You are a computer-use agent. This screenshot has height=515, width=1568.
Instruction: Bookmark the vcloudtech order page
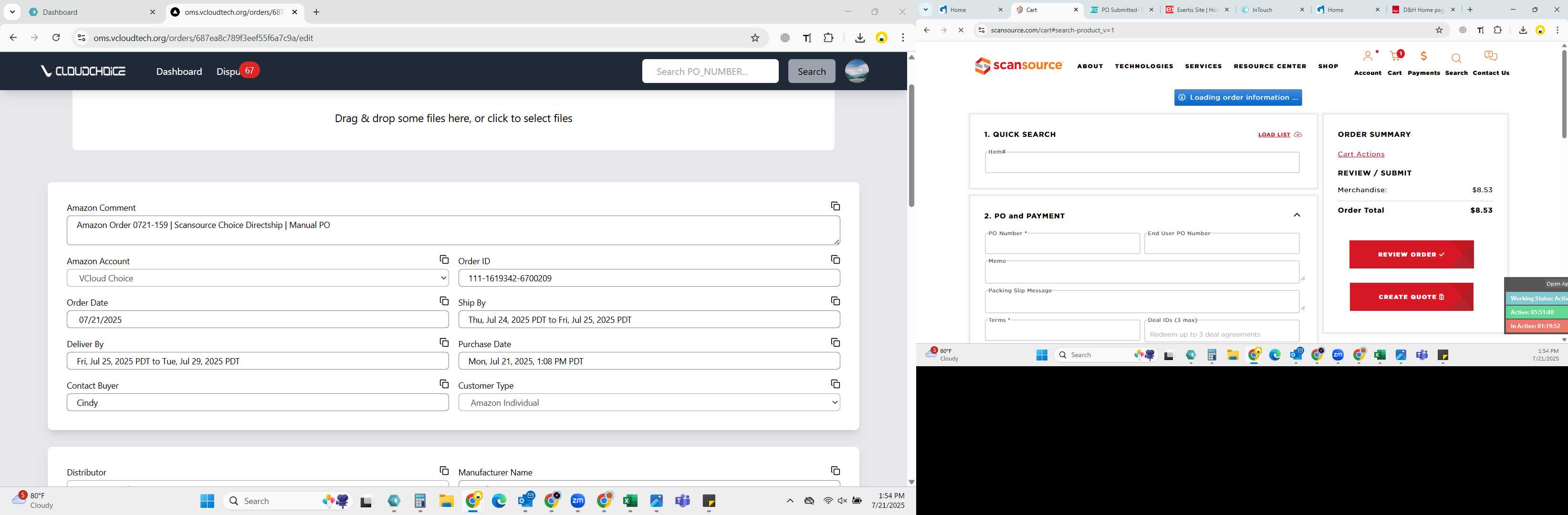(x=755, y=38)
